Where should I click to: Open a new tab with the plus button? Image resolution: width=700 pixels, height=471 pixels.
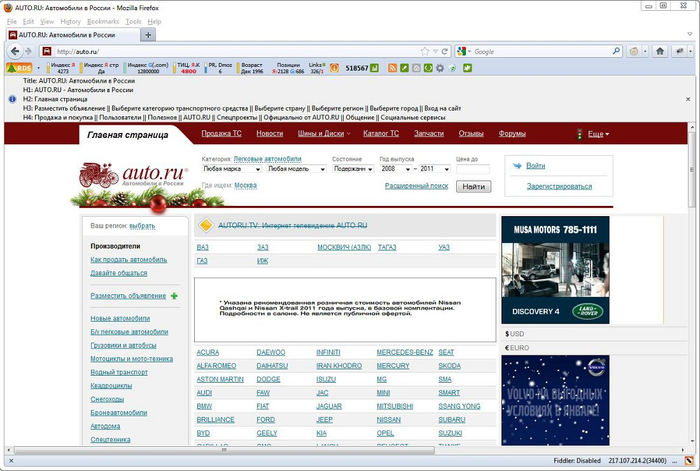coord(148,35)
